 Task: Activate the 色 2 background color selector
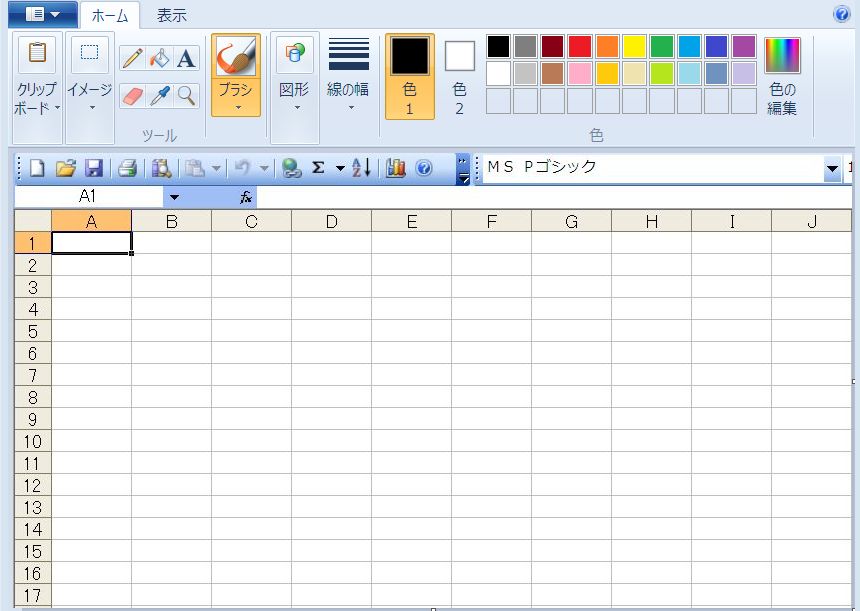coord(459,76)
